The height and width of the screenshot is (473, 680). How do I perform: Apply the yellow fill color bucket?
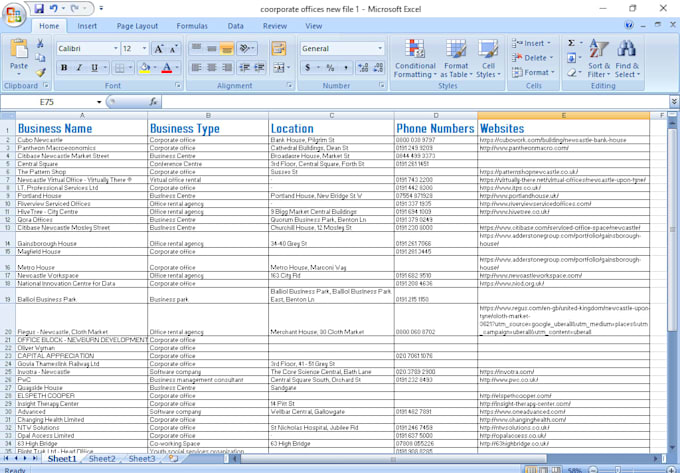[145, 68]
